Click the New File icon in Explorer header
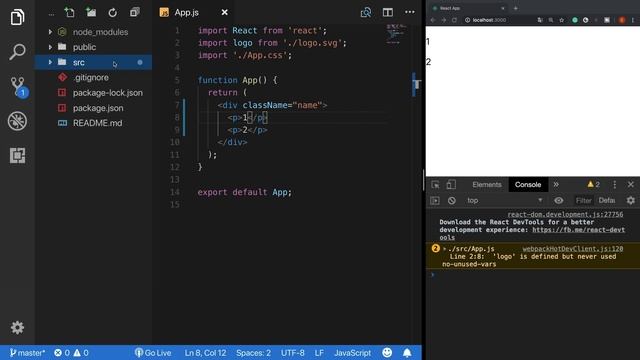Screen dimensions: 640x360 tap(69, 13)
